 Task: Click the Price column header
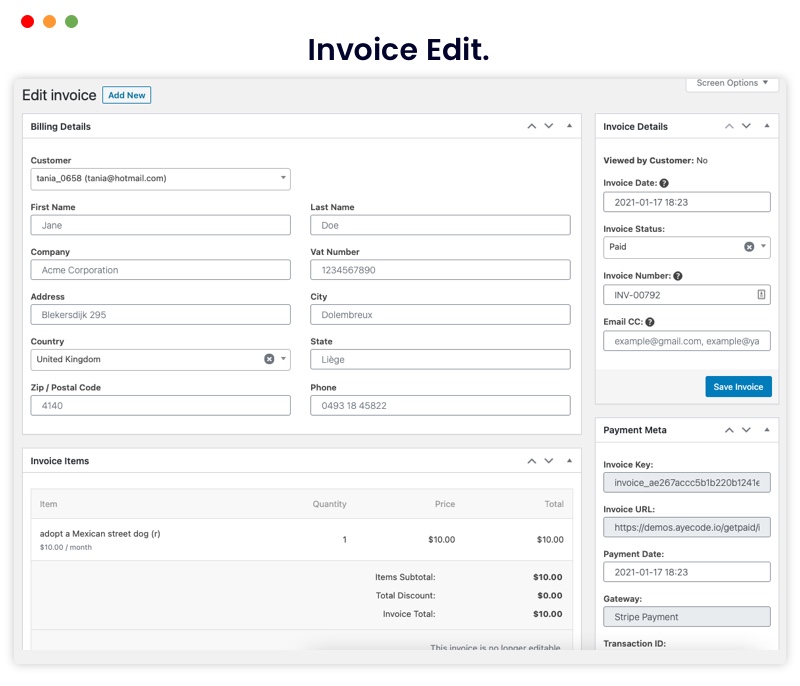pyautogui.click(x=445, y=504)
